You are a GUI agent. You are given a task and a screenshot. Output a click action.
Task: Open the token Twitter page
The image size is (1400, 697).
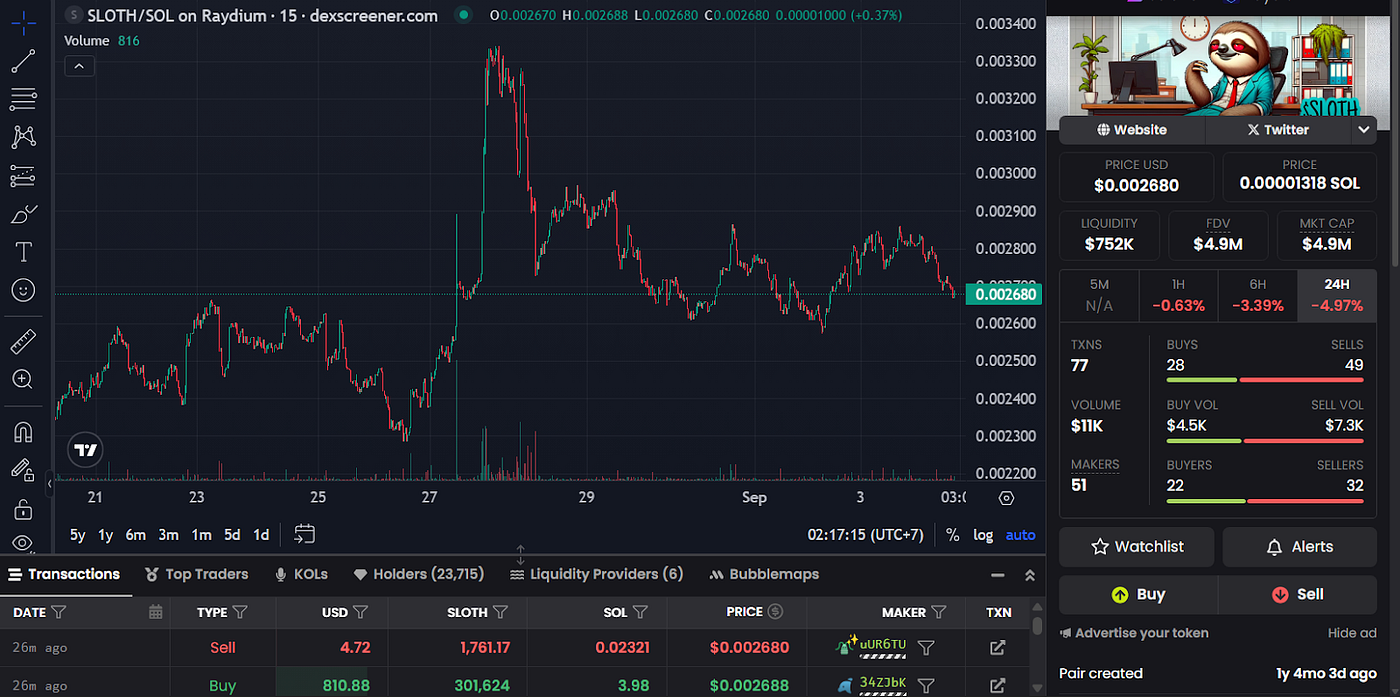[1278, 130]
